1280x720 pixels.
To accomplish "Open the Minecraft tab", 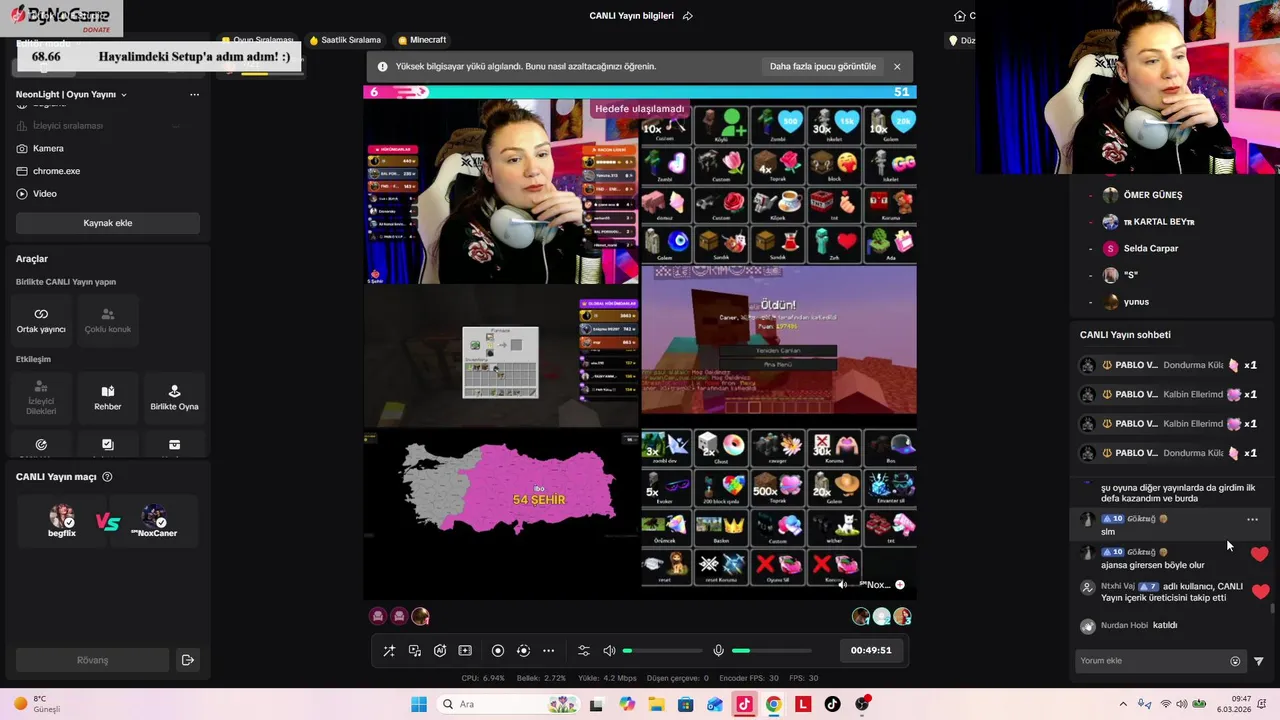I will tap(422, 40).
